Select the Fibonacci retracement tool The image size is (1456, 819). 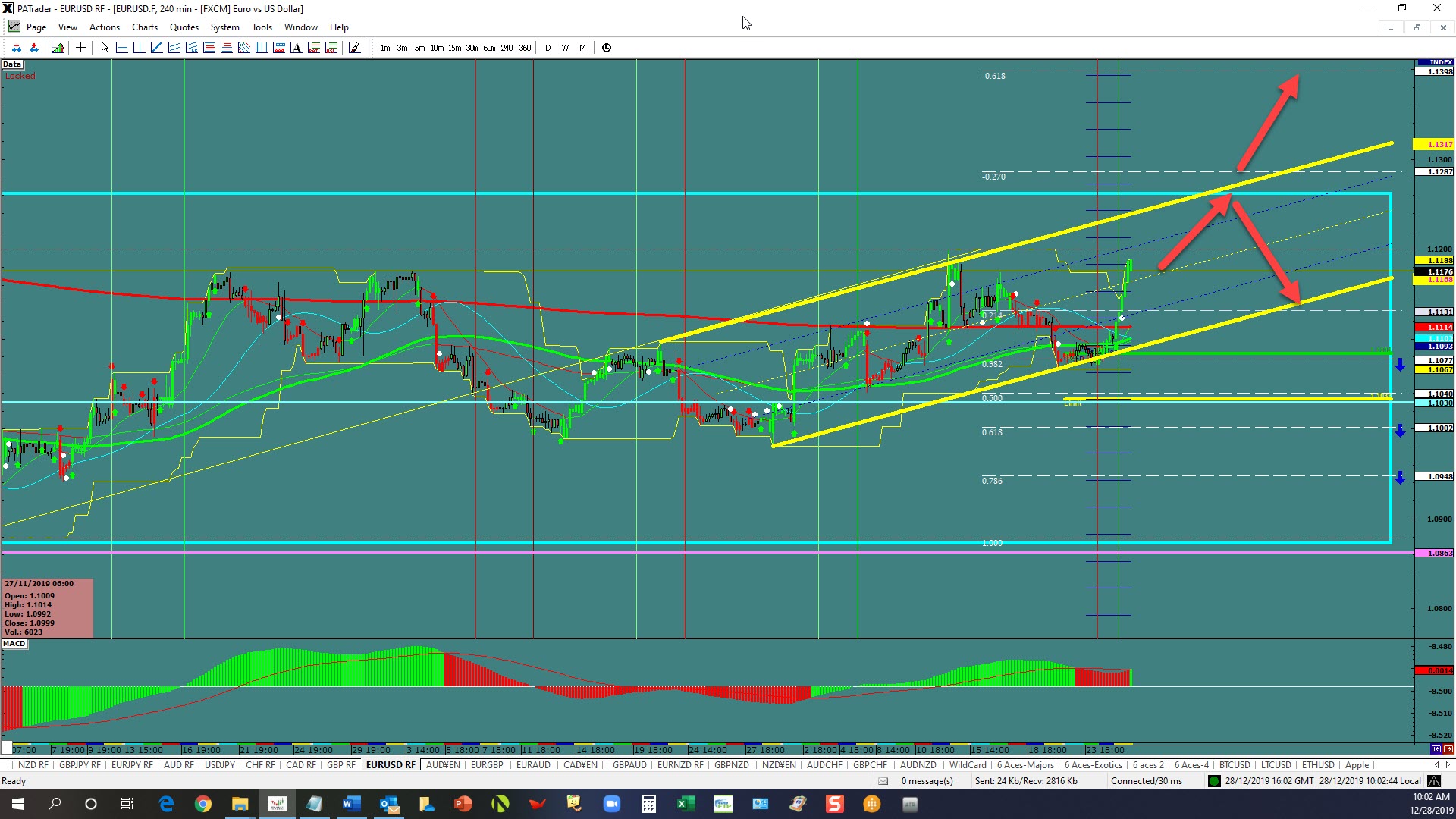pos(209,48)
